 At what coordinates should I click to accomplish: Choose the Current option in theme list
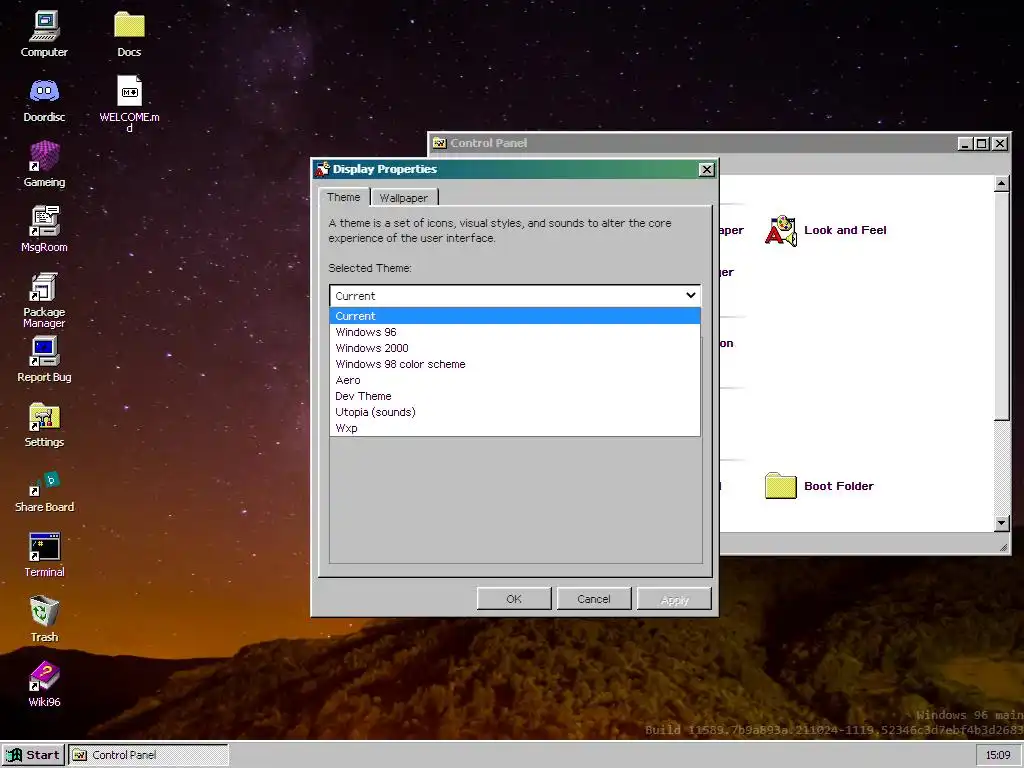click(515, 316)
